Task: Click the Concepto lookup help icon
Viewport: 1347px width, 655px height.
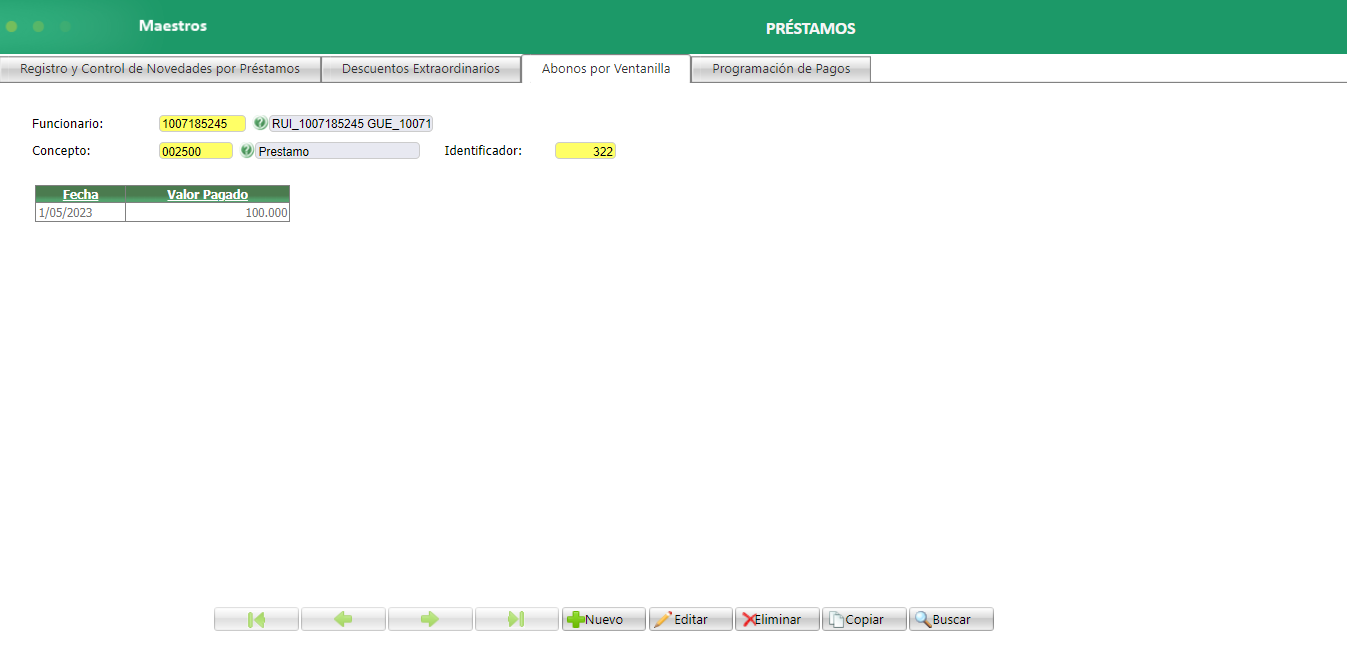Action: (246, 150)
